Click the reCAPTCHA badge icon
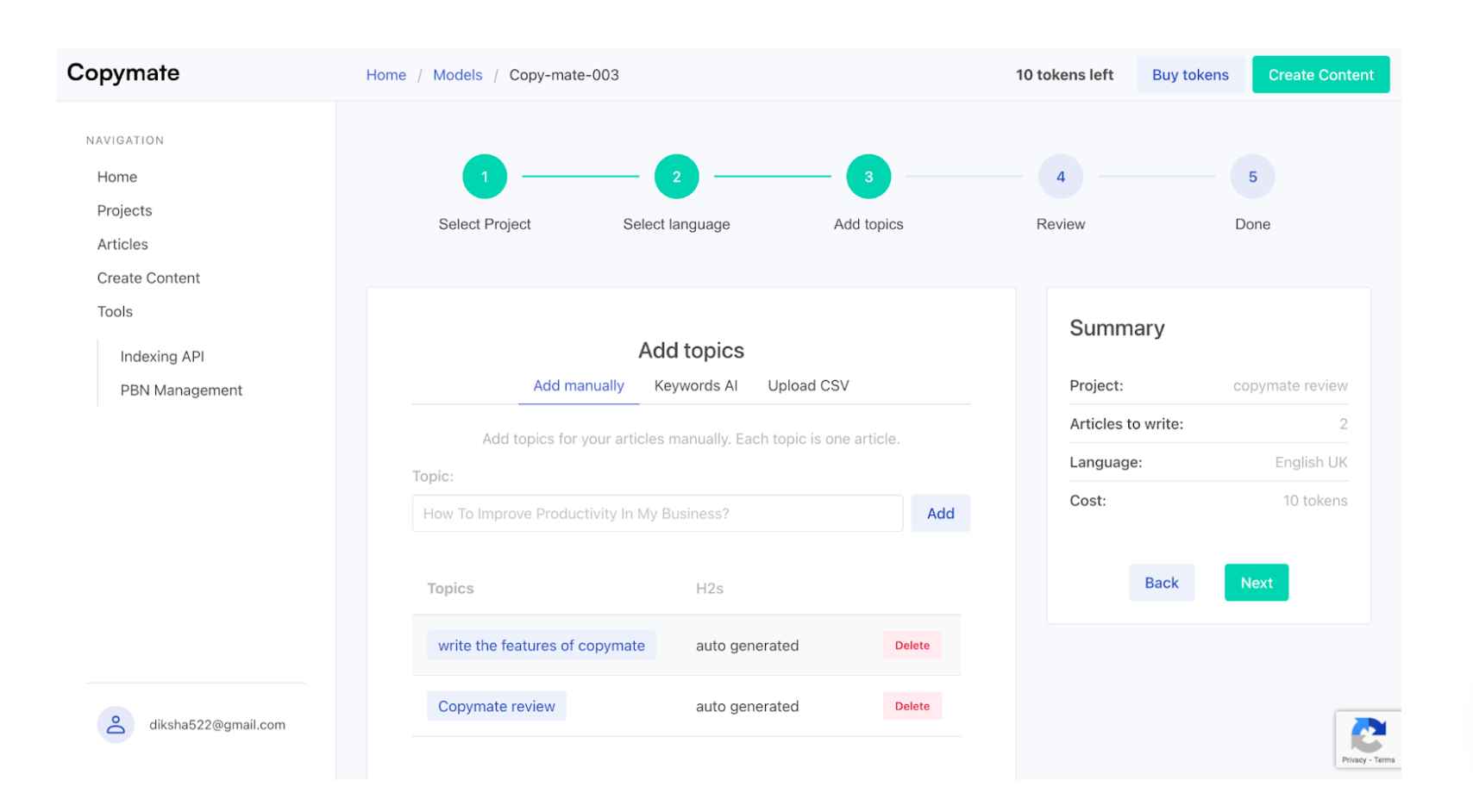1473x812 pixels. click(x=1368, y=735)
